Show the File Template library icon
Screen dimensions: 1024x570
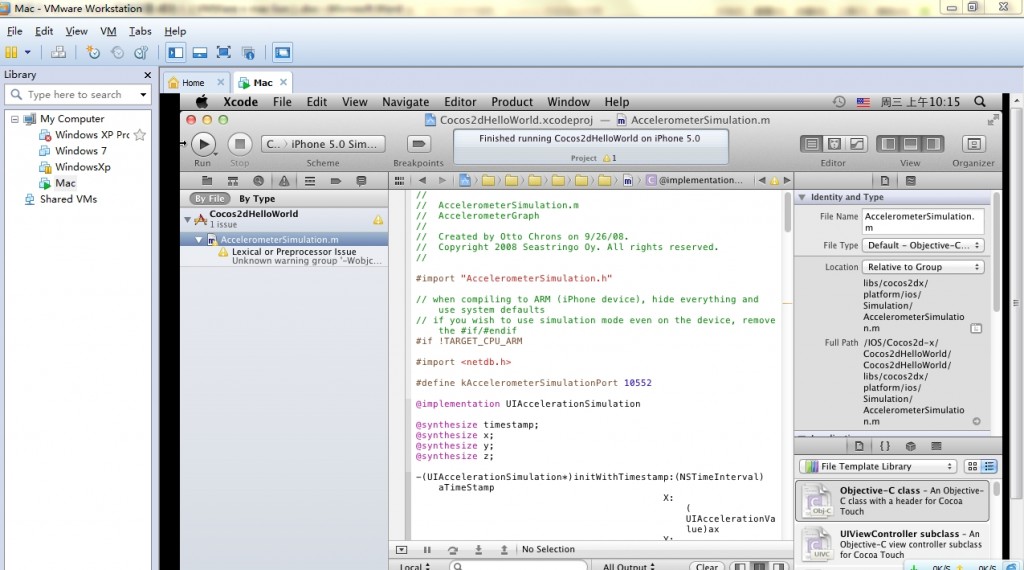tap(859, 446)
